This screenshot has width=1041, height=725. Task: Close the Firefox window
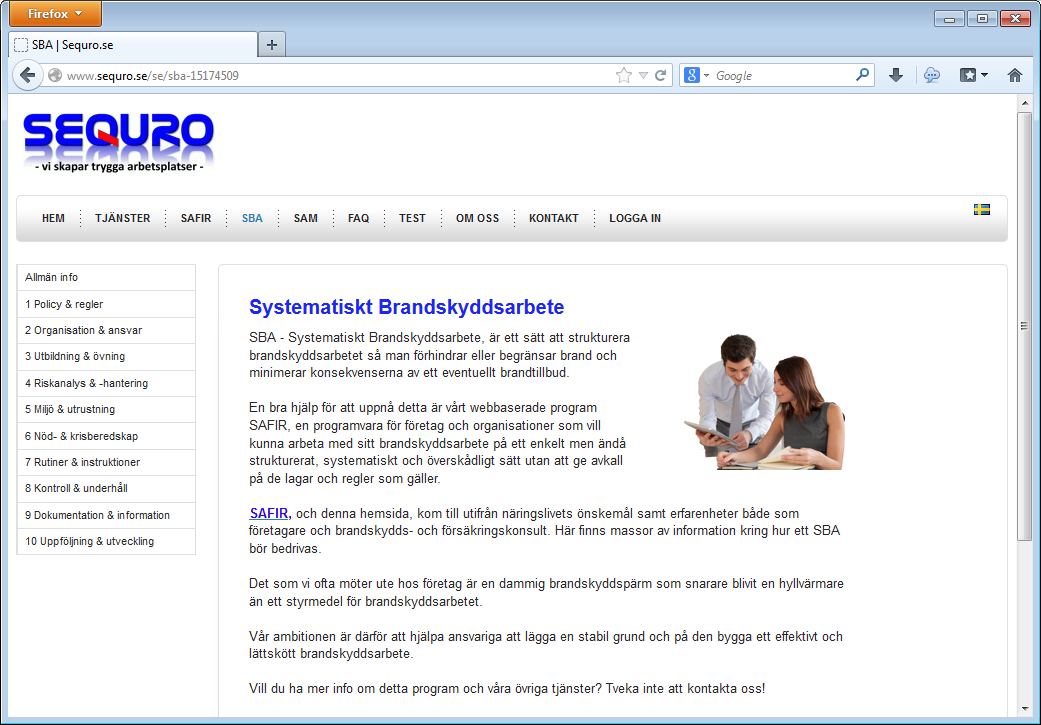[1015, 19]
